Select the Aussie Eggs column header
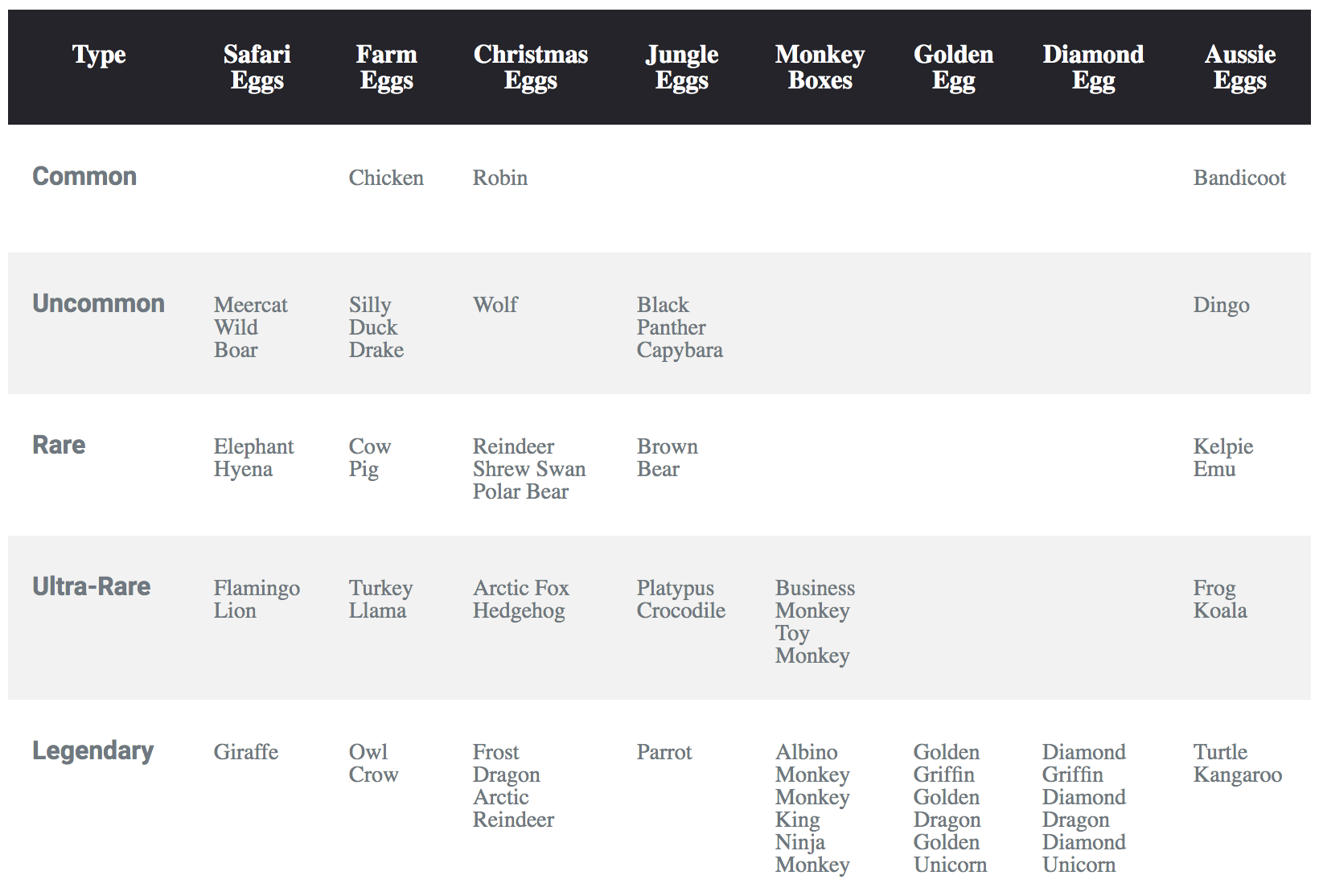Viewport: 1319px width, 896px height. coord(1239,68)
